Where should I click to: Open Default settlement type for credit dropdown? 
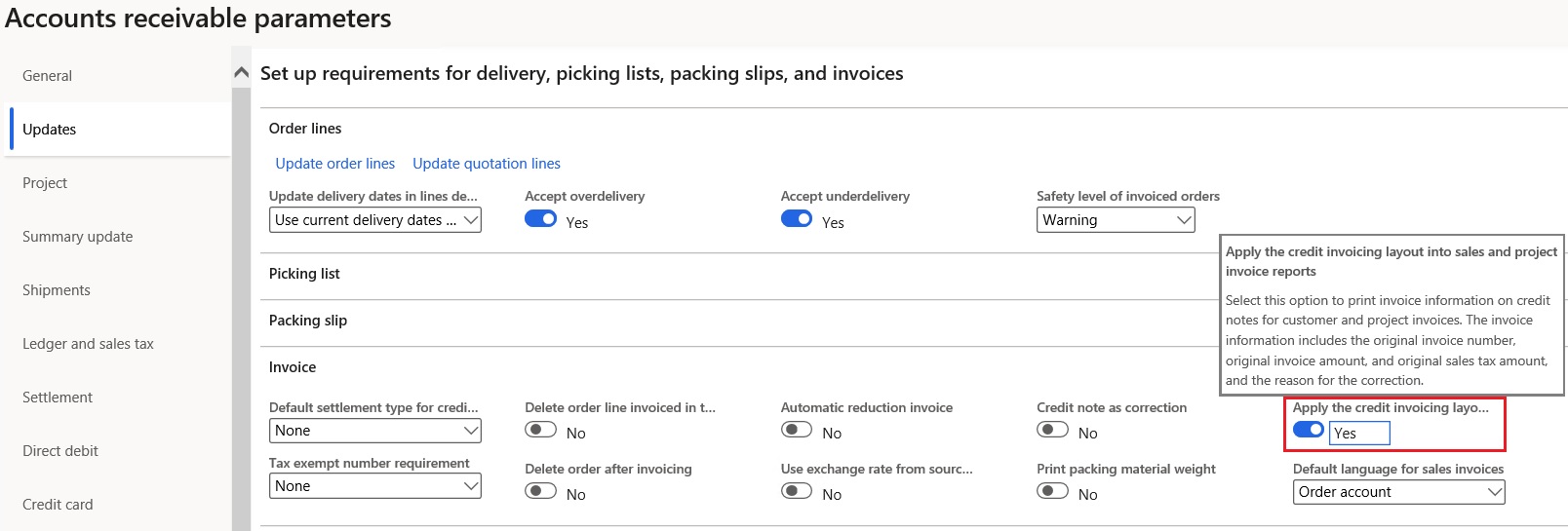(375, 431)
